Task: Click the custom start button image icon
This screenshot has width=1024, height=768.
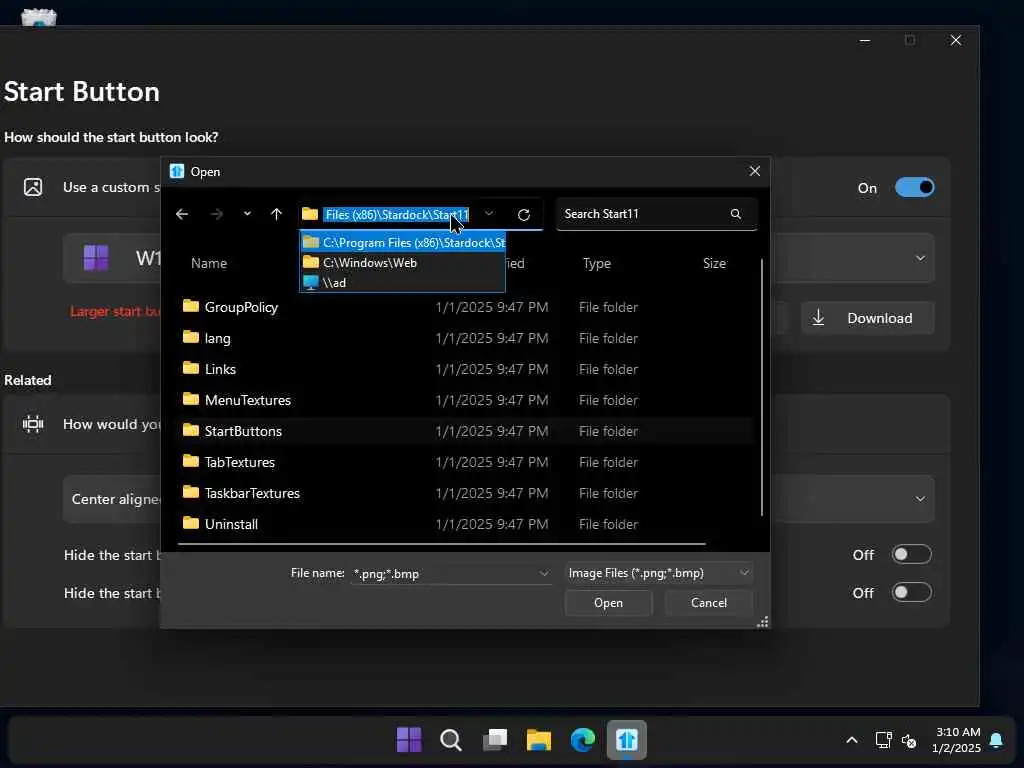Action: tap(33, 187)
